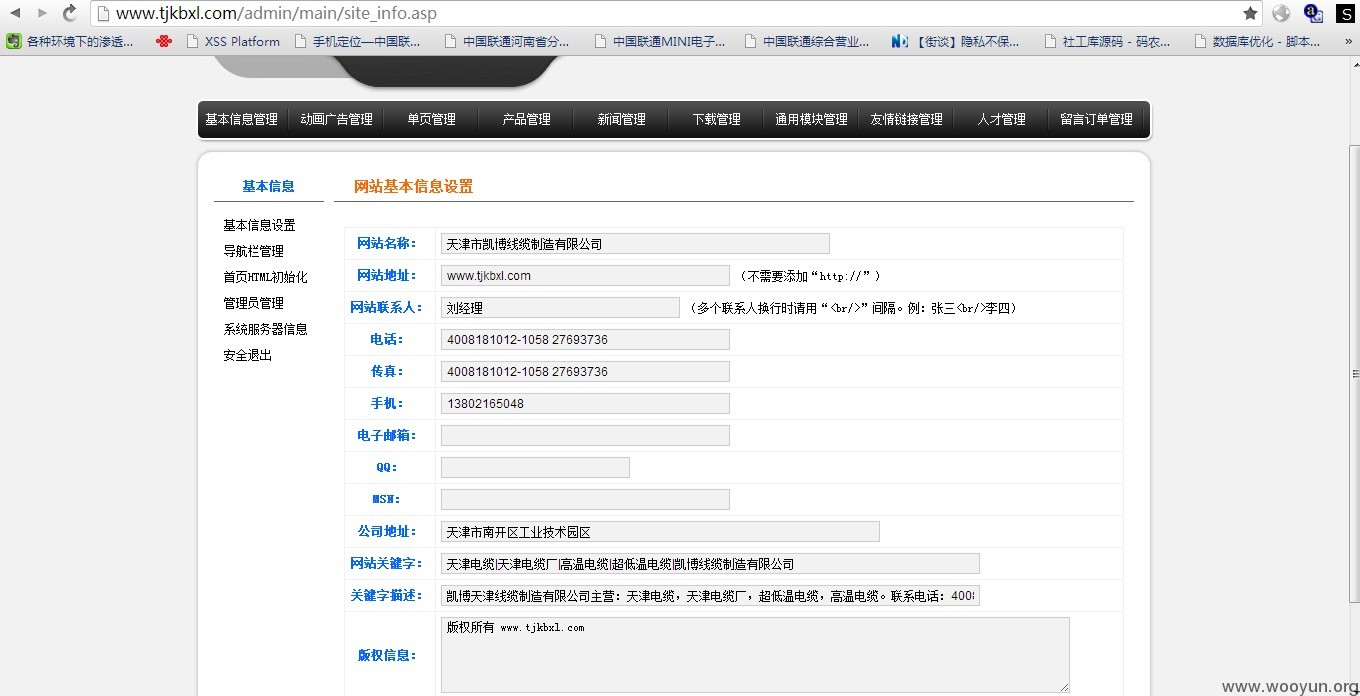Click the 电话 input field
This screenshot has width=1360, height=696.
pos(585,340)
